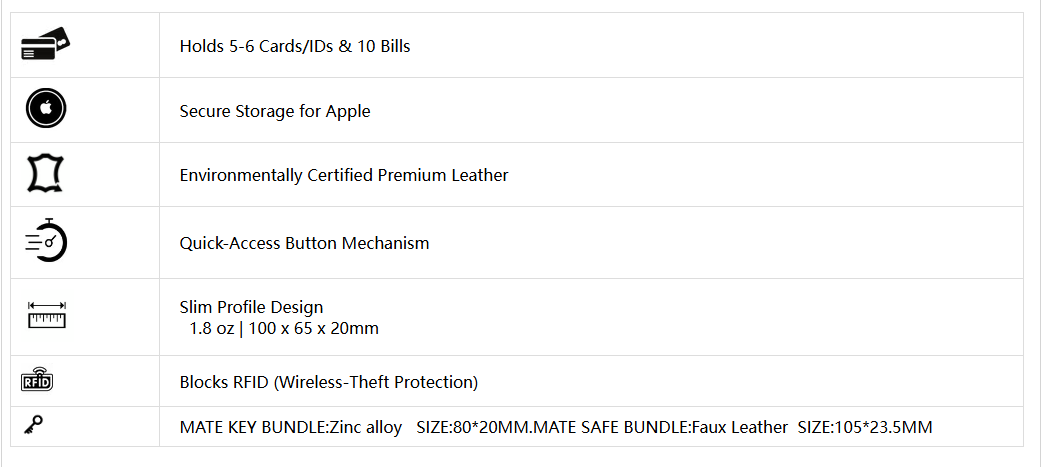Click the quick-access stopwatch icon
Image resolution: width=1042 pixels, height=467 pixels.
point(46,240)
